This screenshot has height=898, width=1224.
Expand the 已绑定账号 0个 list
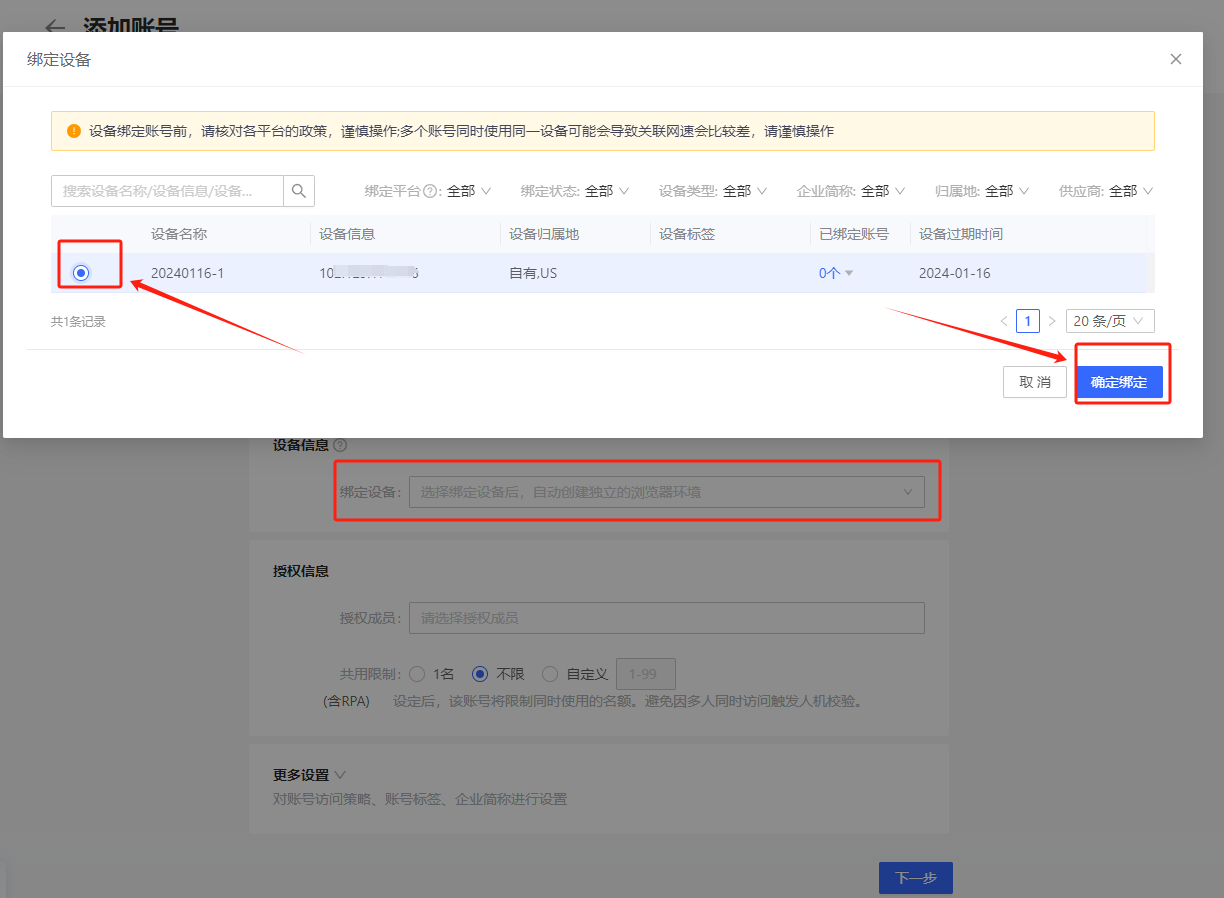tap(836, 273)
